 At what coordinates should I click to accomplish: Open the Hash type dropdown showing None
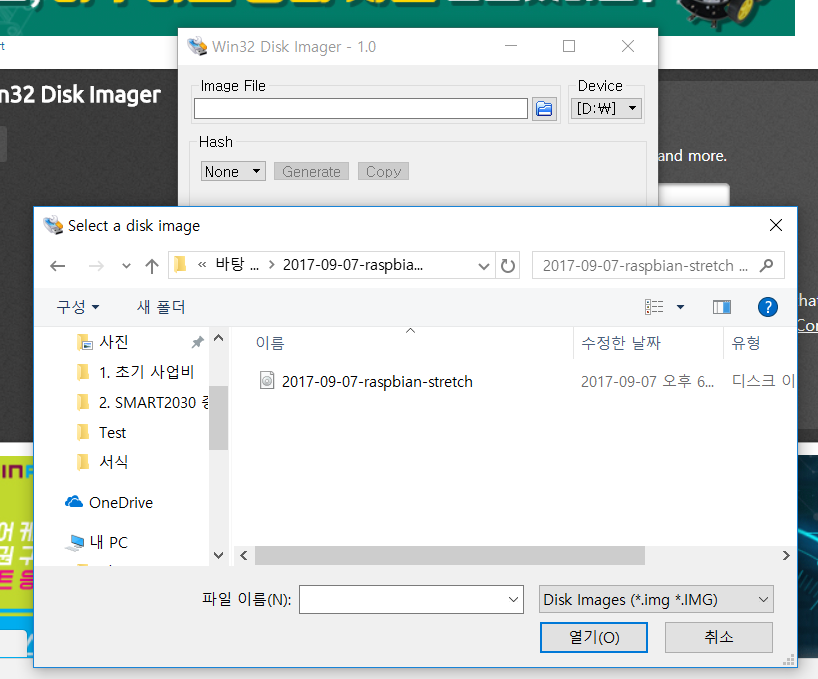(x=233, y=171)
